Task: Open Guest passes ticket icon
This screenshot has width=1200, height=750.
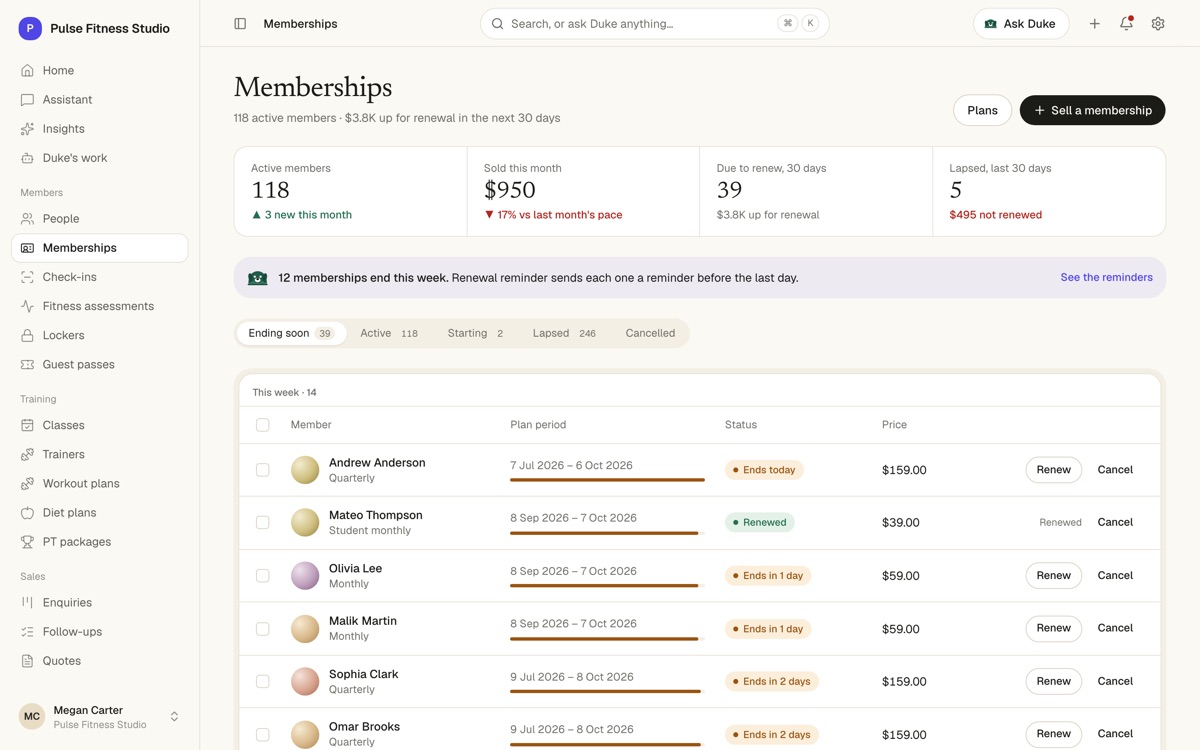Action: point(27,365)
